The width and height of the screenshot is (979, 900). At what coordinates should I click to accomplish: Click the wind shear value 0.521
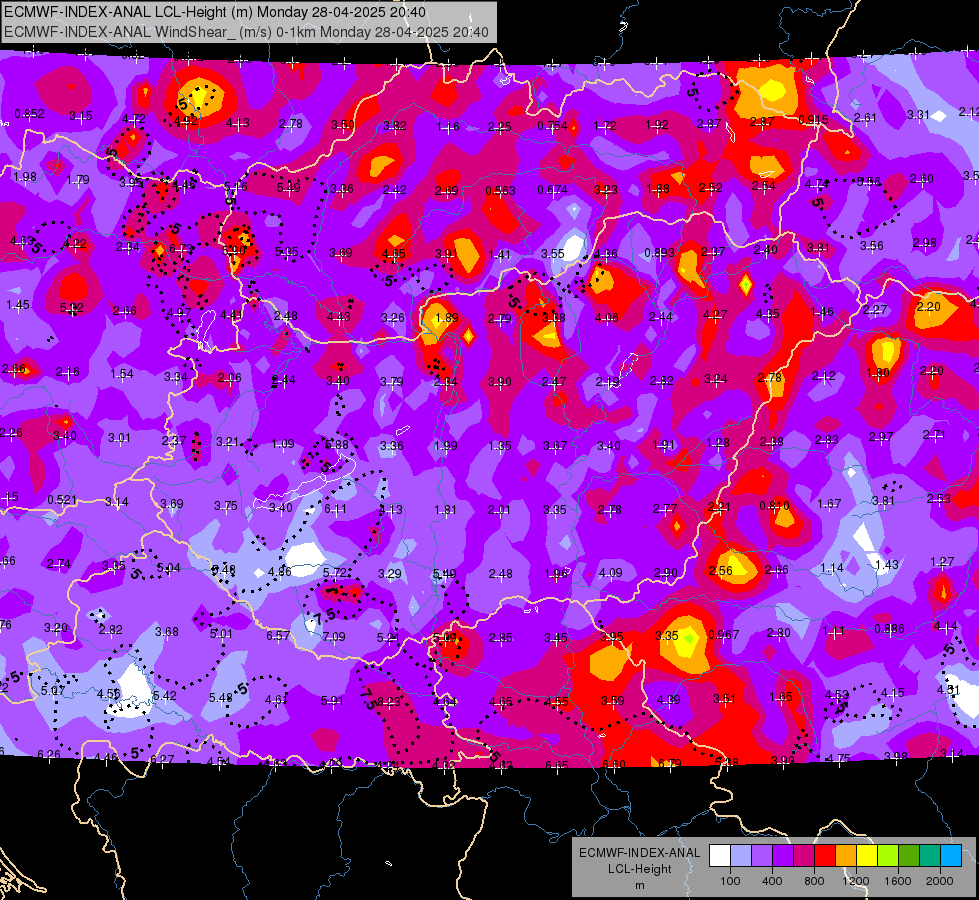pyautogui.click(x=62, y=500)
